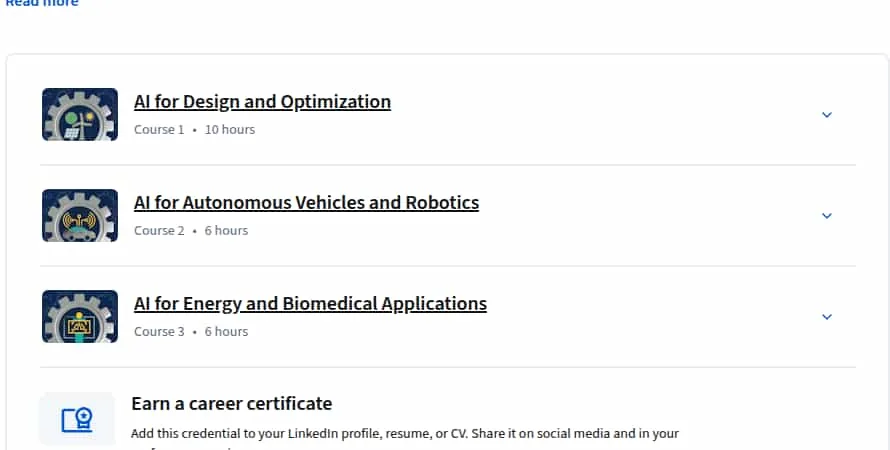Click the 6 hours duration under Course 3

pos(226,331)
